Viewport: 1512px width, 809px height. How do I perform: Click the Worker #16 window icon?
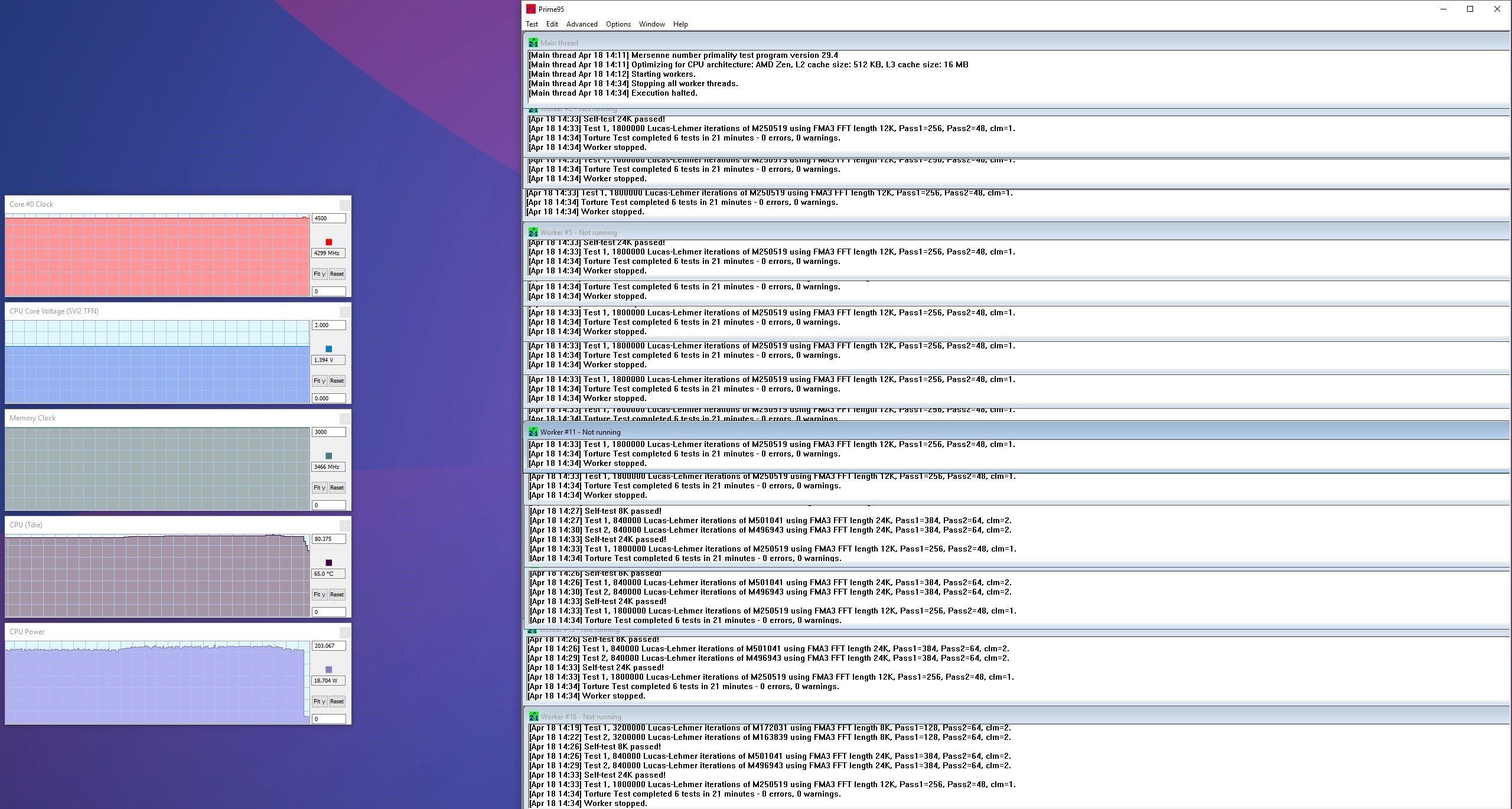[x=533, y=716]
